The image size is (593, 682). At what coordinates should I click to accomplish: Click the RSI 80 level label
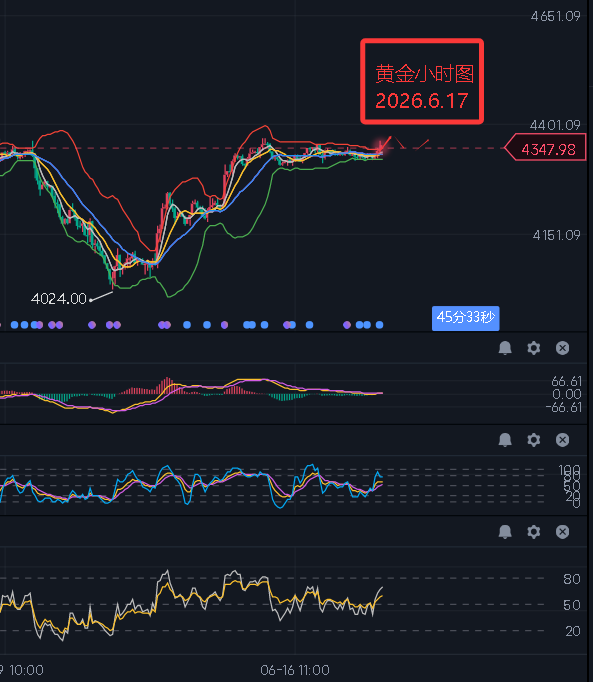pyautogui.click(x=571, y=579)
